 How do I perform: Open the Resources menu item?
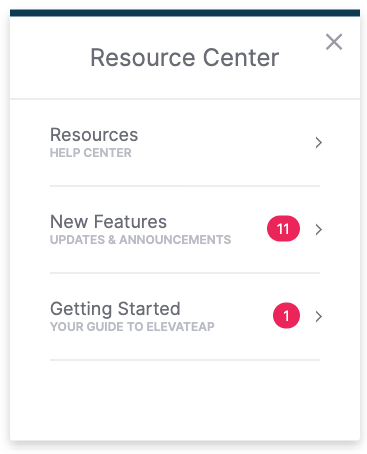pos(185,143)
